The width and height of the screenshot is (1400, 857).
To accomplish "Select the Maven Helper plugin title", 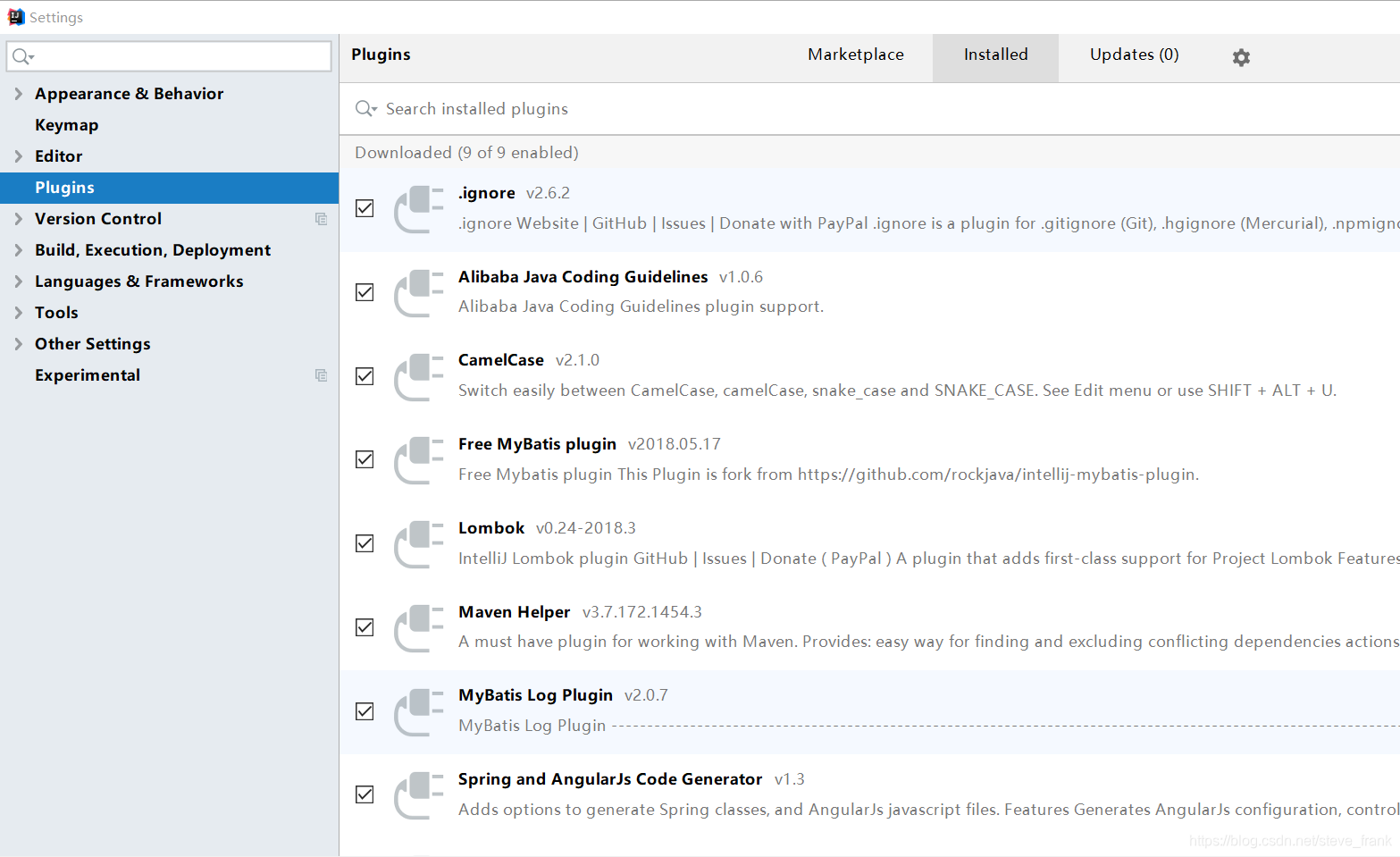I will point(515,612).
